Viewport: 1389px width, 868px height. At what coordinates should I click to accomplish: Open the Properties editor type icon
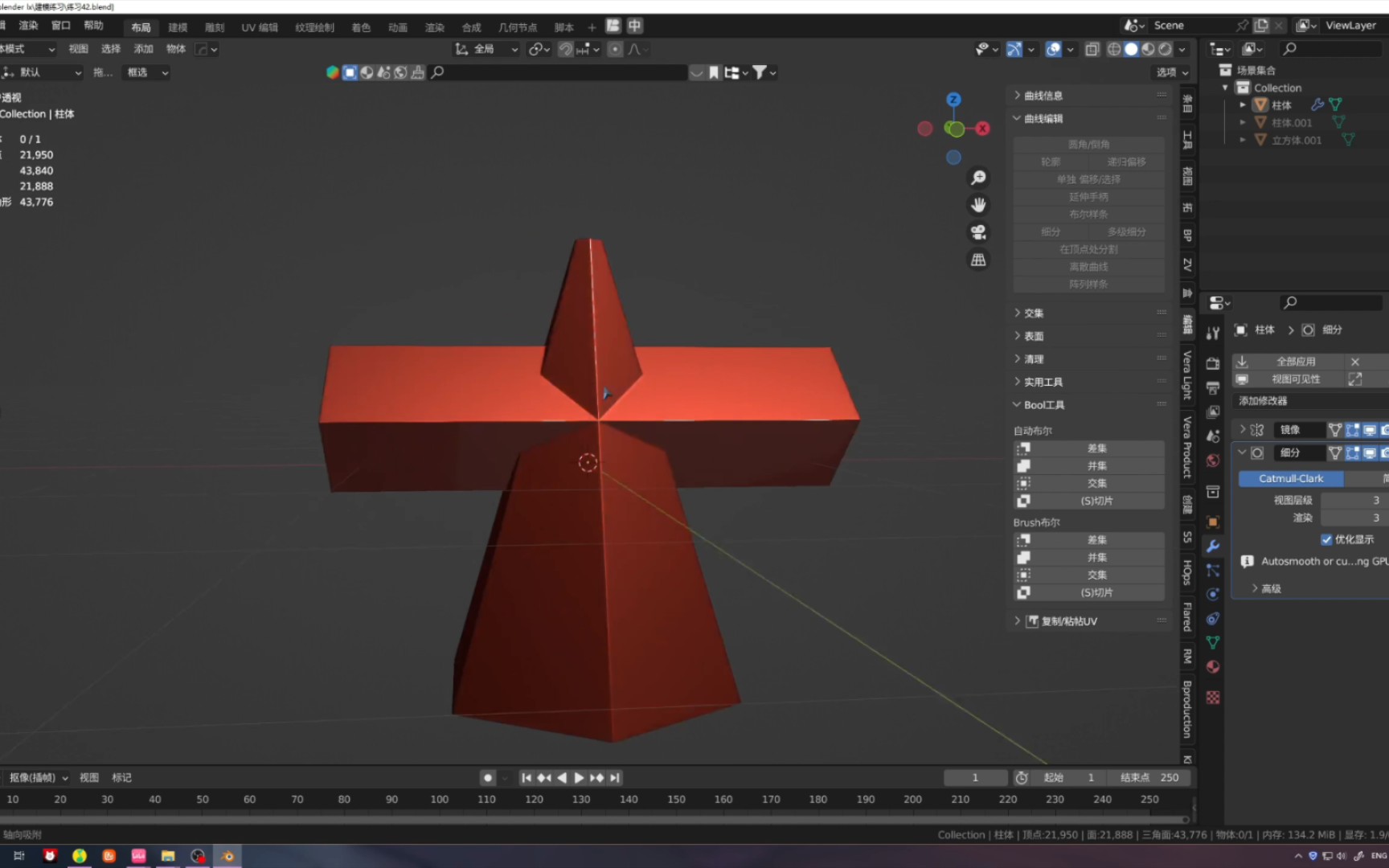coord(1217,303)
